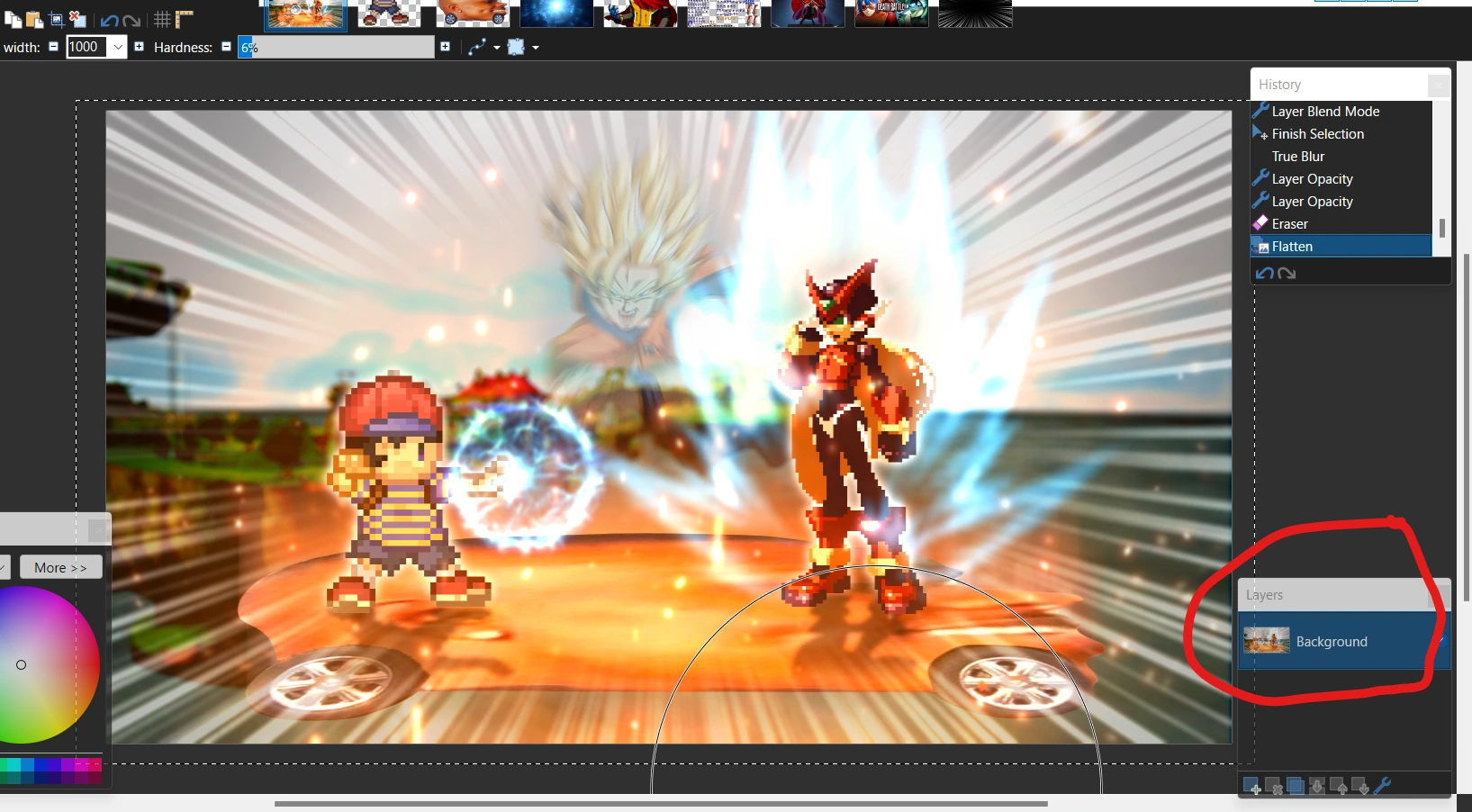Click the History panel scrollbar thumb
1472x812 pixels.
click(1441, 228)
